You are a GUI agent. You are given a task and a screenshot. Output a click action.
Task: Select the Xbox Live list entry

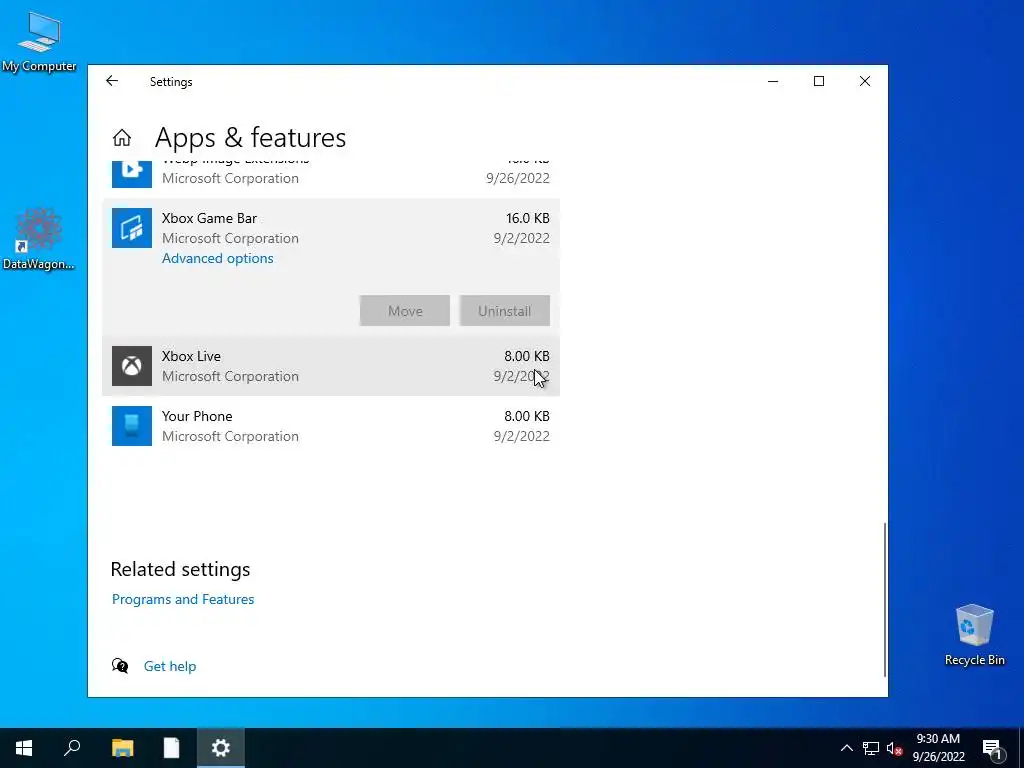pyautogui.click(x=331, y=366)
